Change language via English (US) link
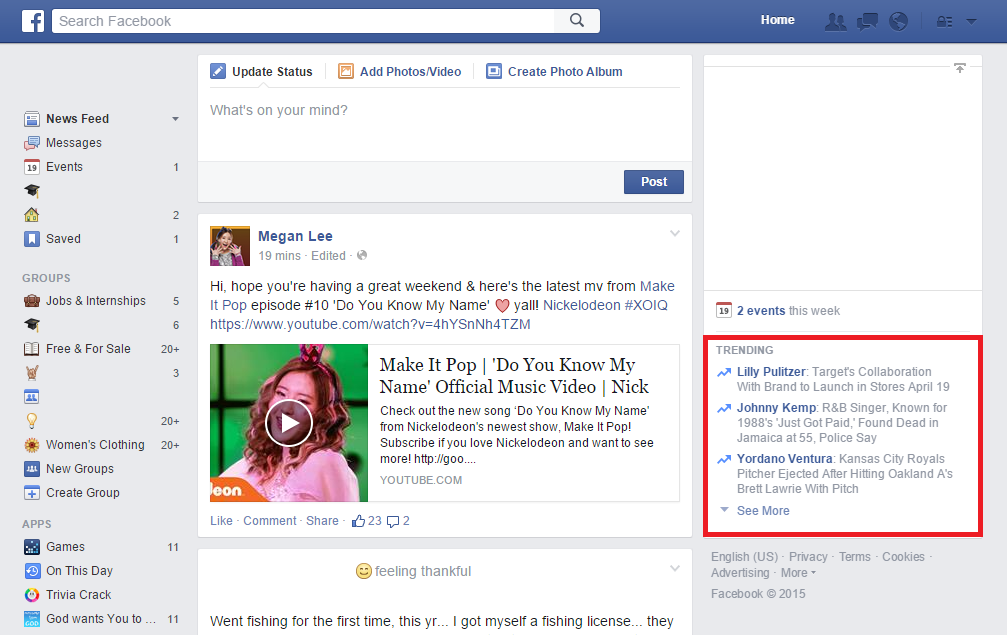The image size is (1007, 635). 744,557
